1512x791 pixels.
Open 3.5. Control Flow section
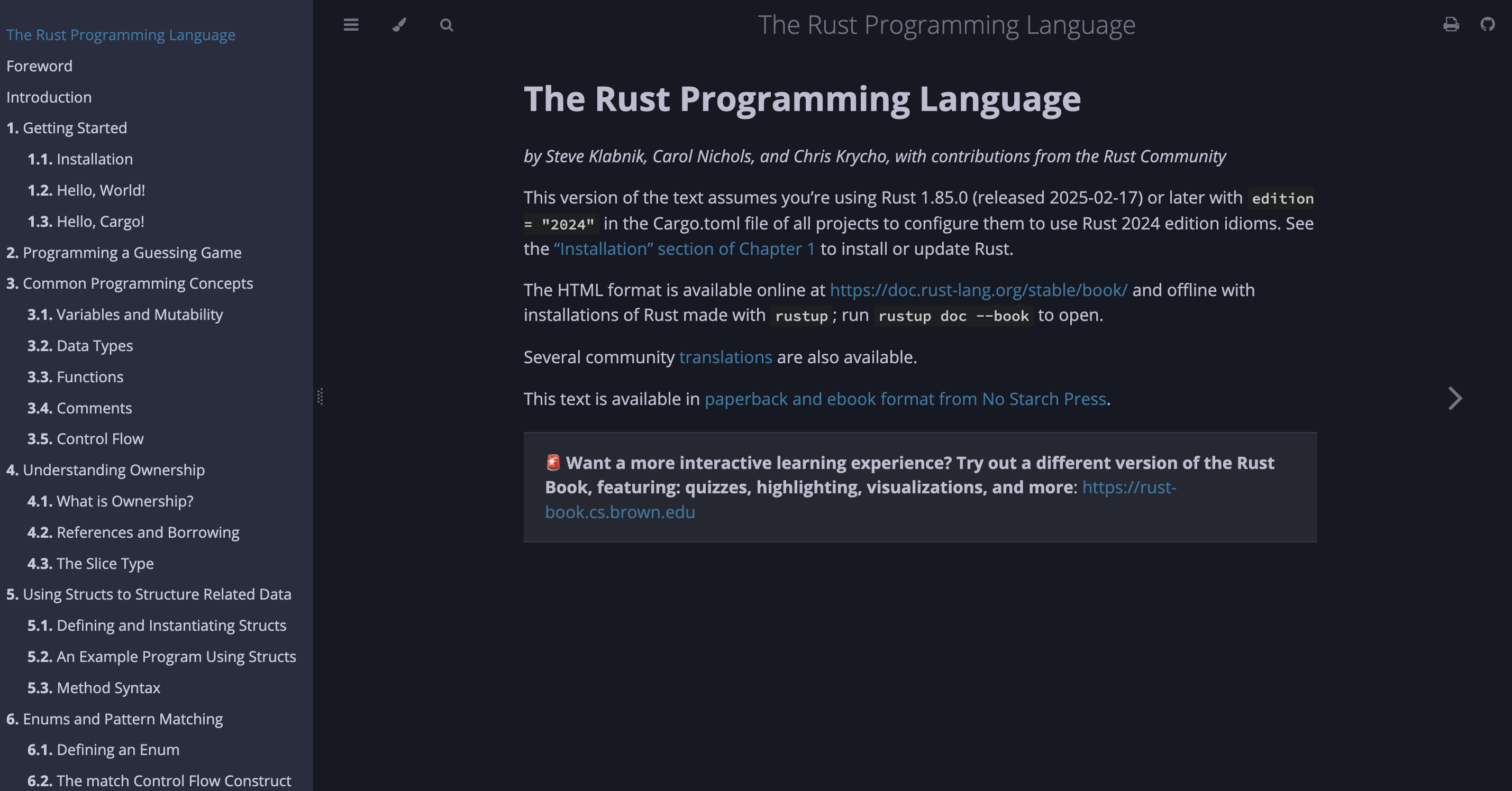click(x=86, y=439)
